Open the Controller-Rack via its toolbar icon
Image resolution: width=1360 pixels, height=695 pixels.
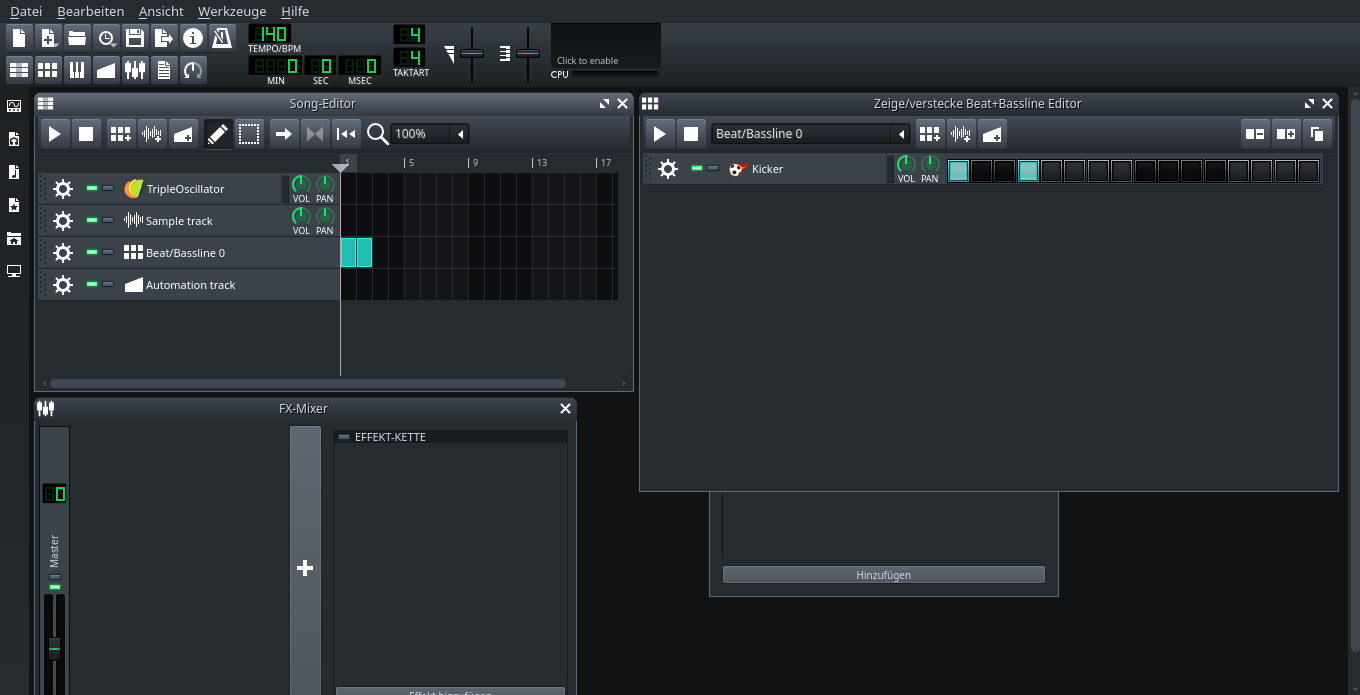click(x=192, y=69)
